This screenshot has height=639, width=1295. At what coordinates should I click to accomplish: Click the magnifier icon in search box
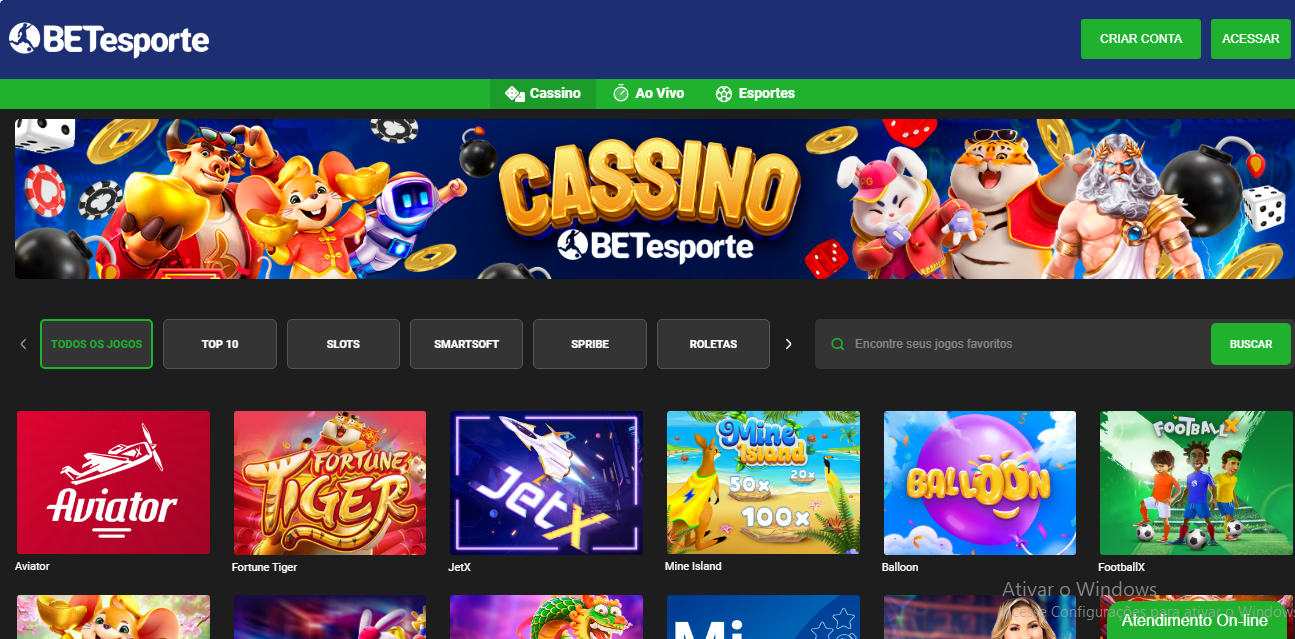(838, 344)
